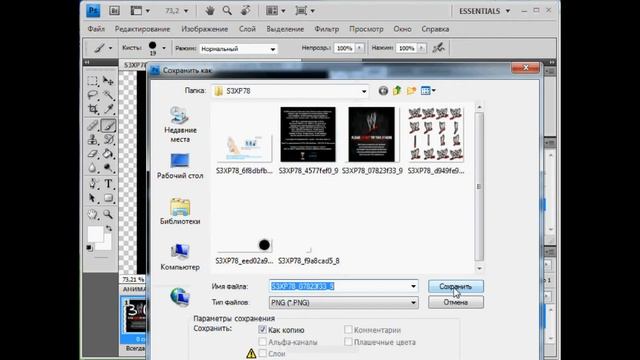
Task: Select the Magic Wand tool
Action: coord(108,95)
